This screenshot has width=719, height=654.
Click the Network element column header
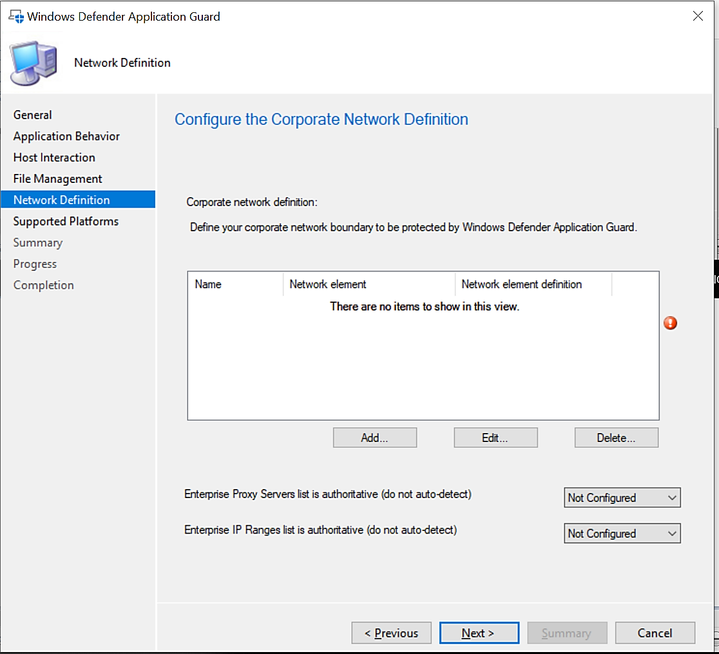point(369,284)
